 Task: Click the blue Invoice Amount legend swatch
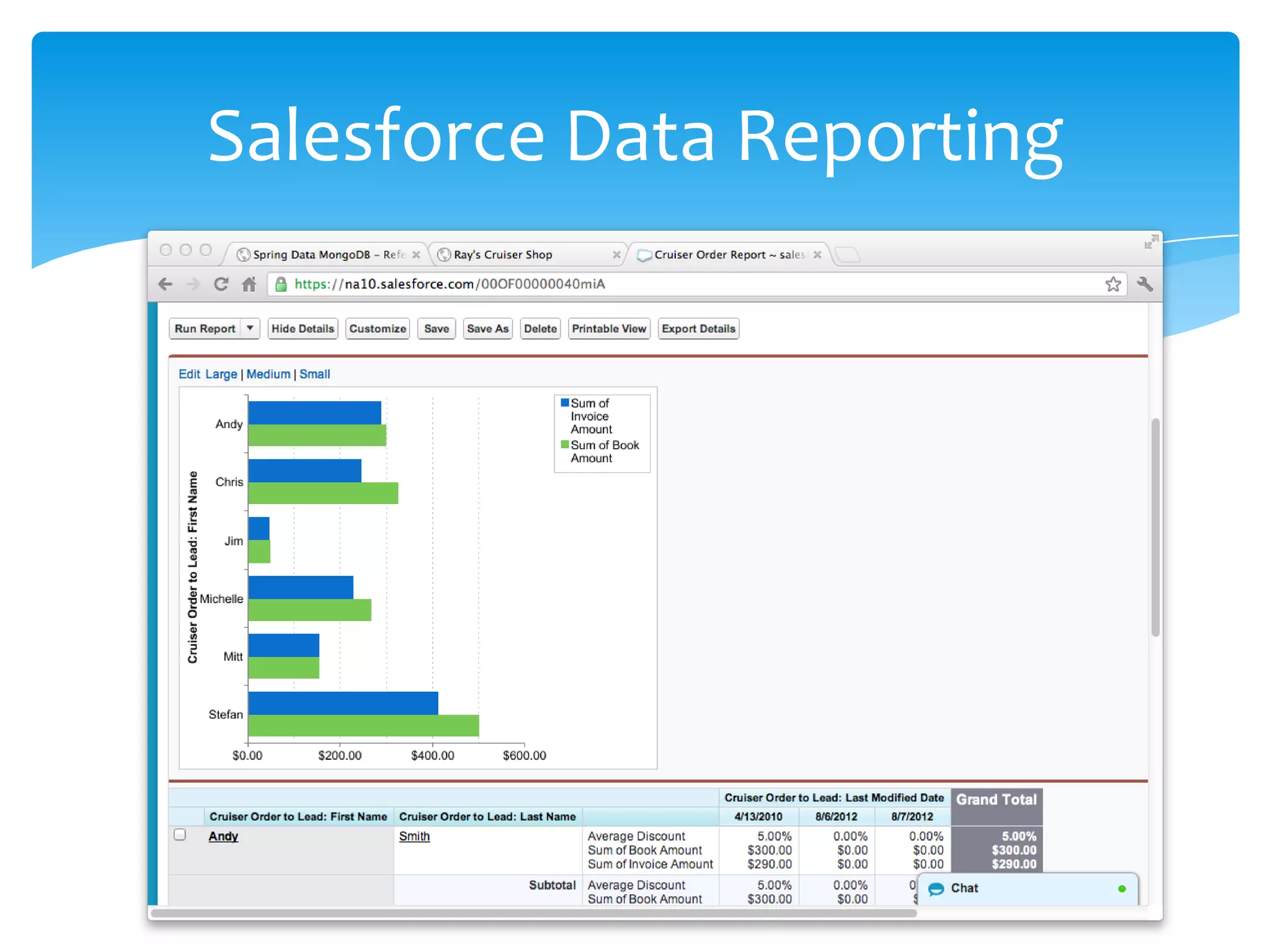(x=565, y=403)
